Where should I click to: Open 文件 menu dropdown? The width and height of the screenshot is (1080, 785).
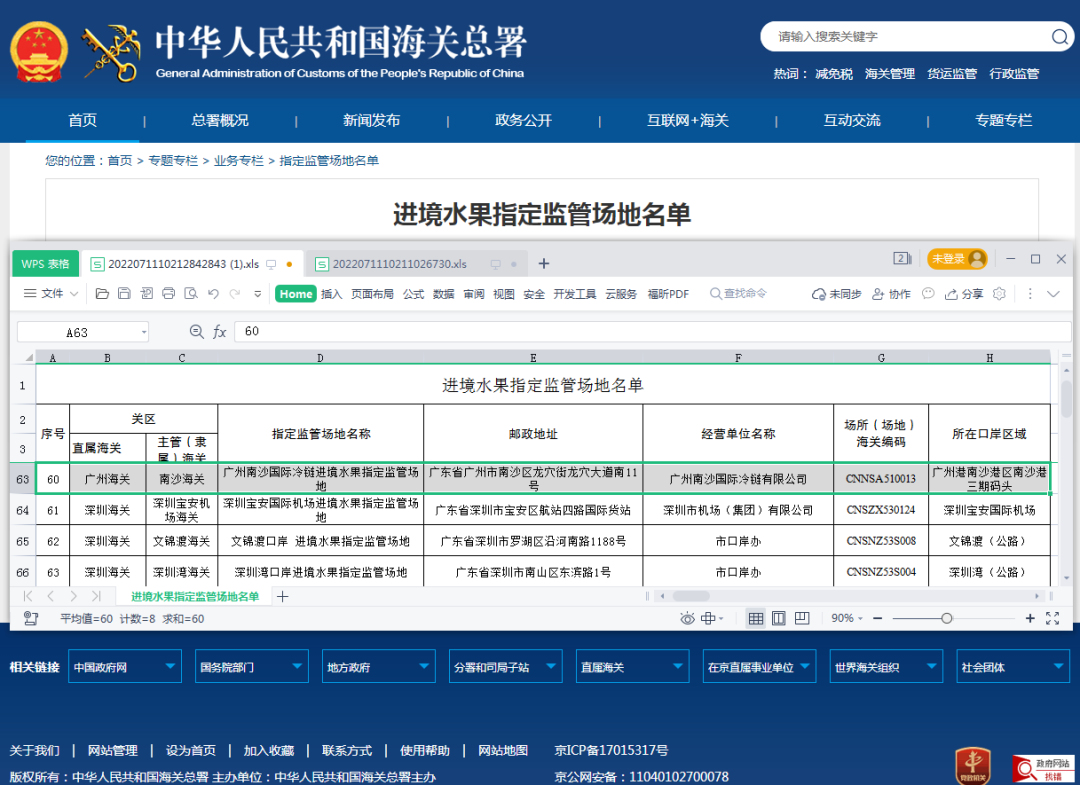[51, 294]
